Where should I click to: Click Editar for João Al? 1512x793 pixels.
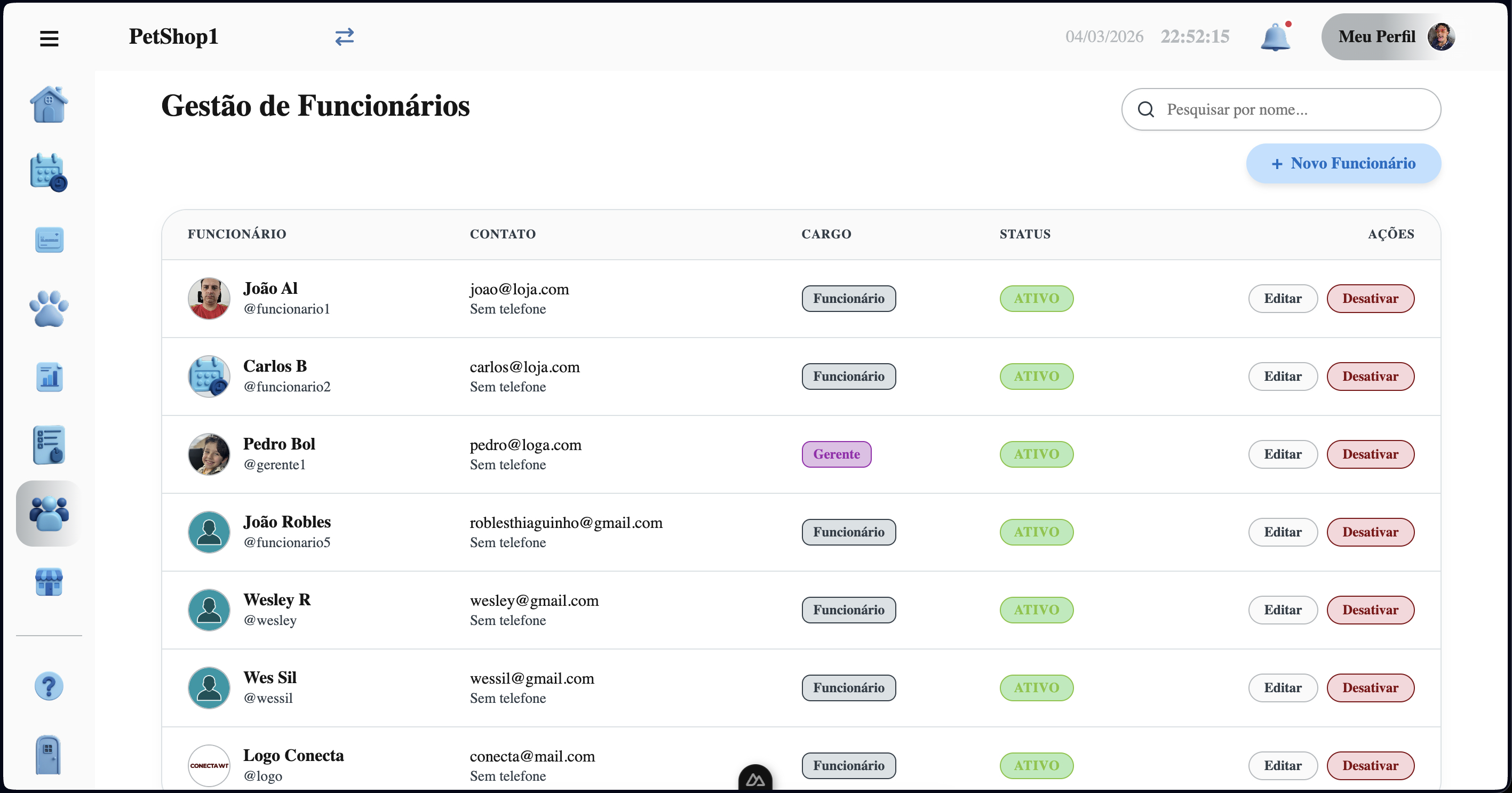click(1283, 299)
